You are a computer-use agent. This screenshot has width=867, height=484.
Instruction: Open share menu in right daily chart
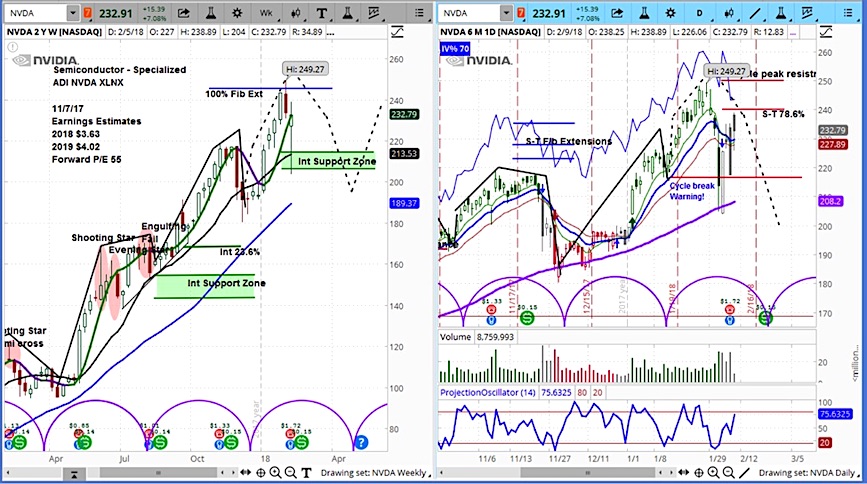(x=617, y=13)
